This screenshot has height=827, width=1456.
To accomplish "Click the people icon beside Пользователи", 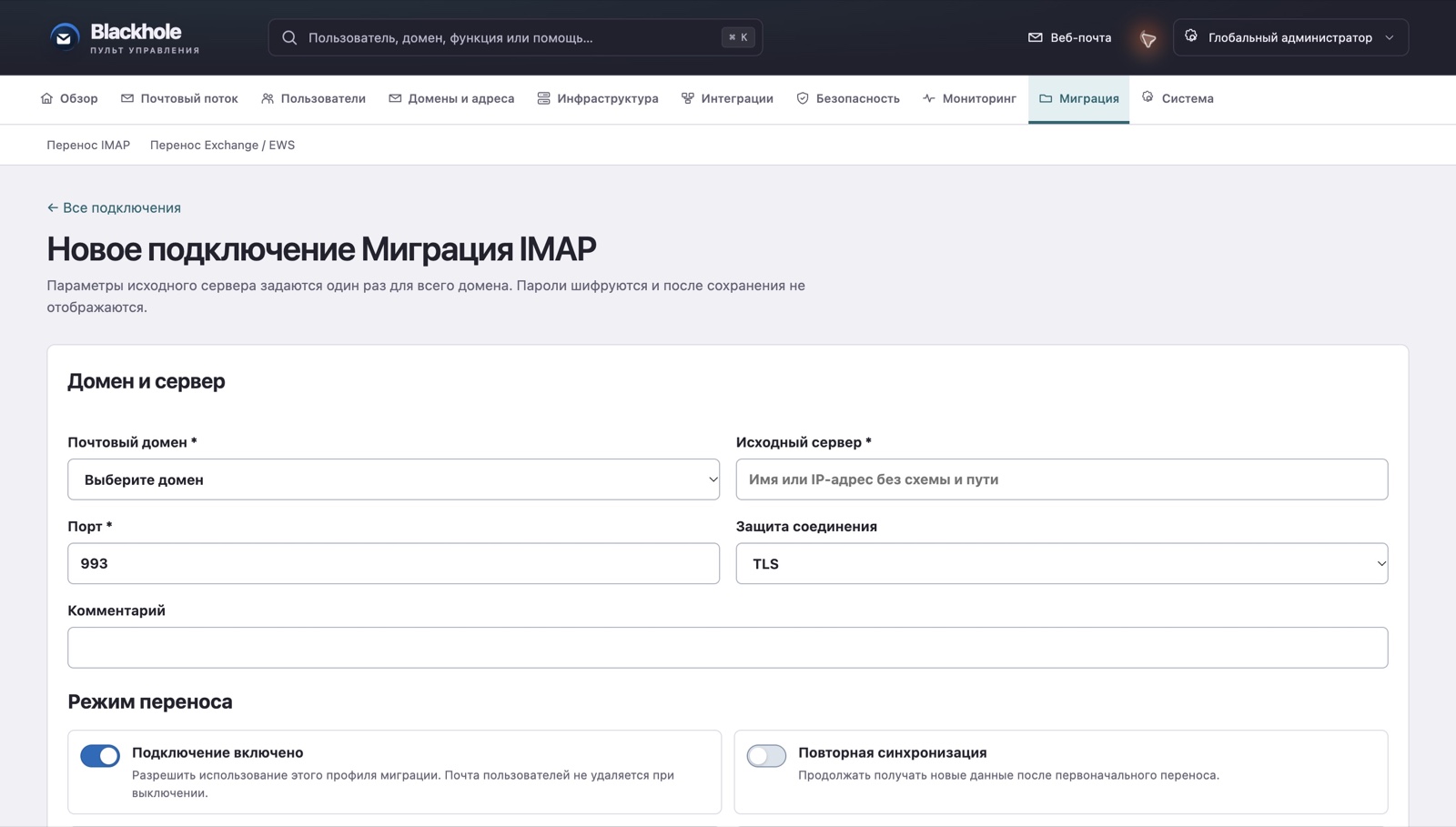I will point(268,98).
